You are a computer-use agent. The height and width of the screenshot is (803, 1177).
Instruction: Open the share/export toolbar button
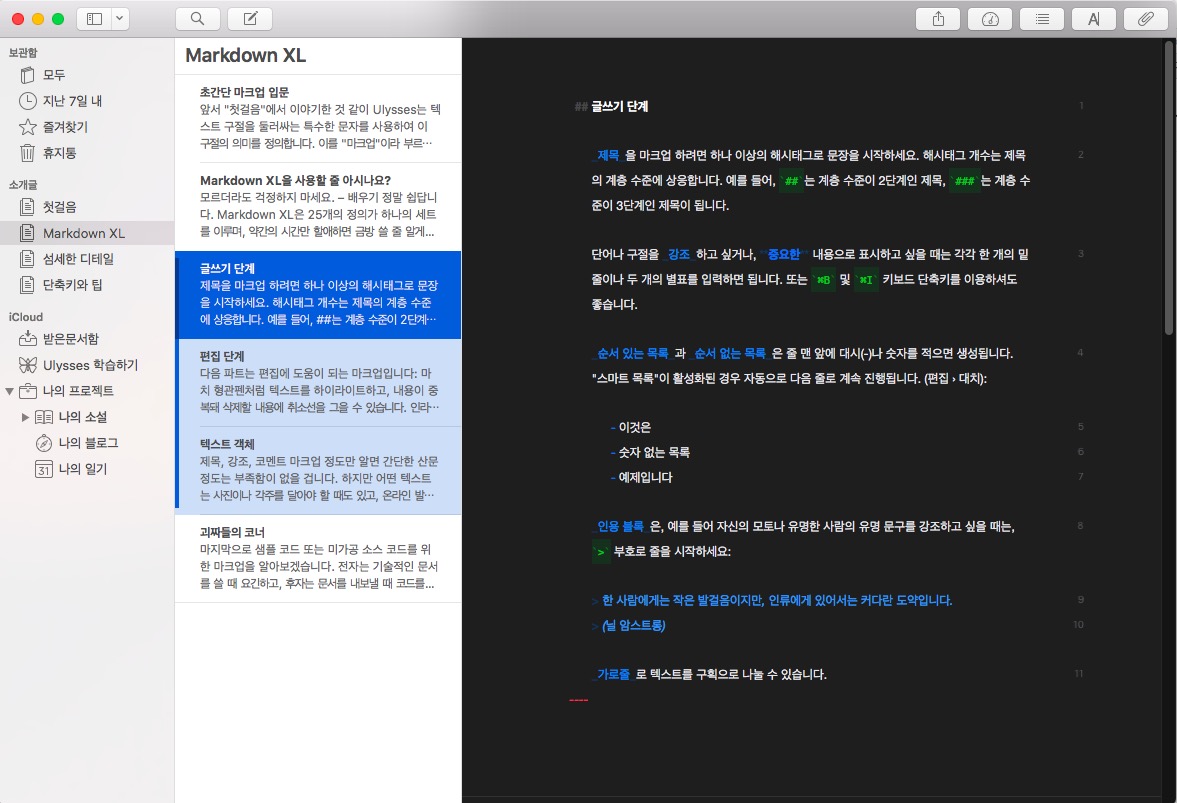(x=938, y=19)
